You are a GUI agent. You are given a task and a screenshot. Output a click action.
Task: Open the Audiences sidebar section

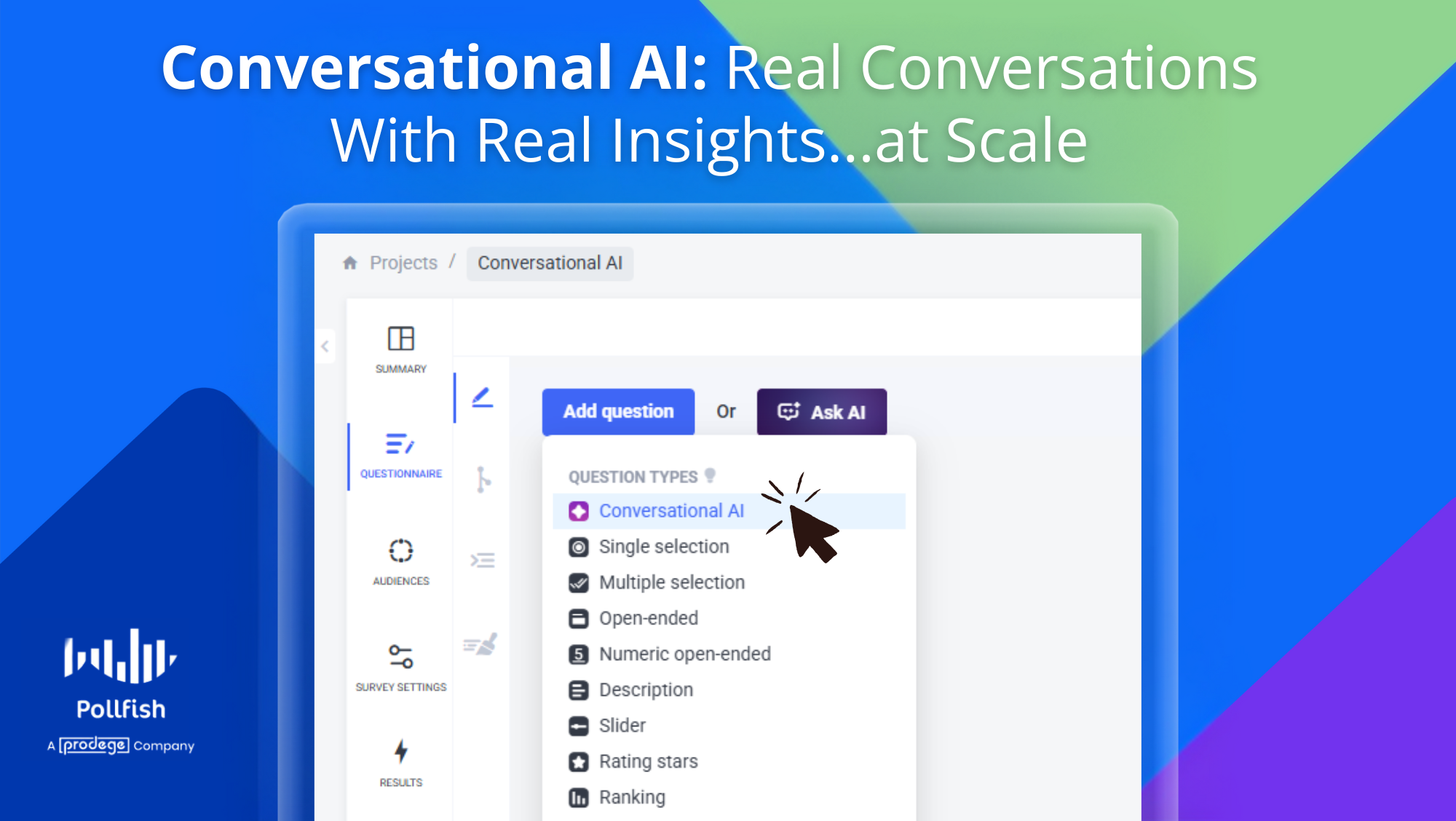click(x=400, y=562)
